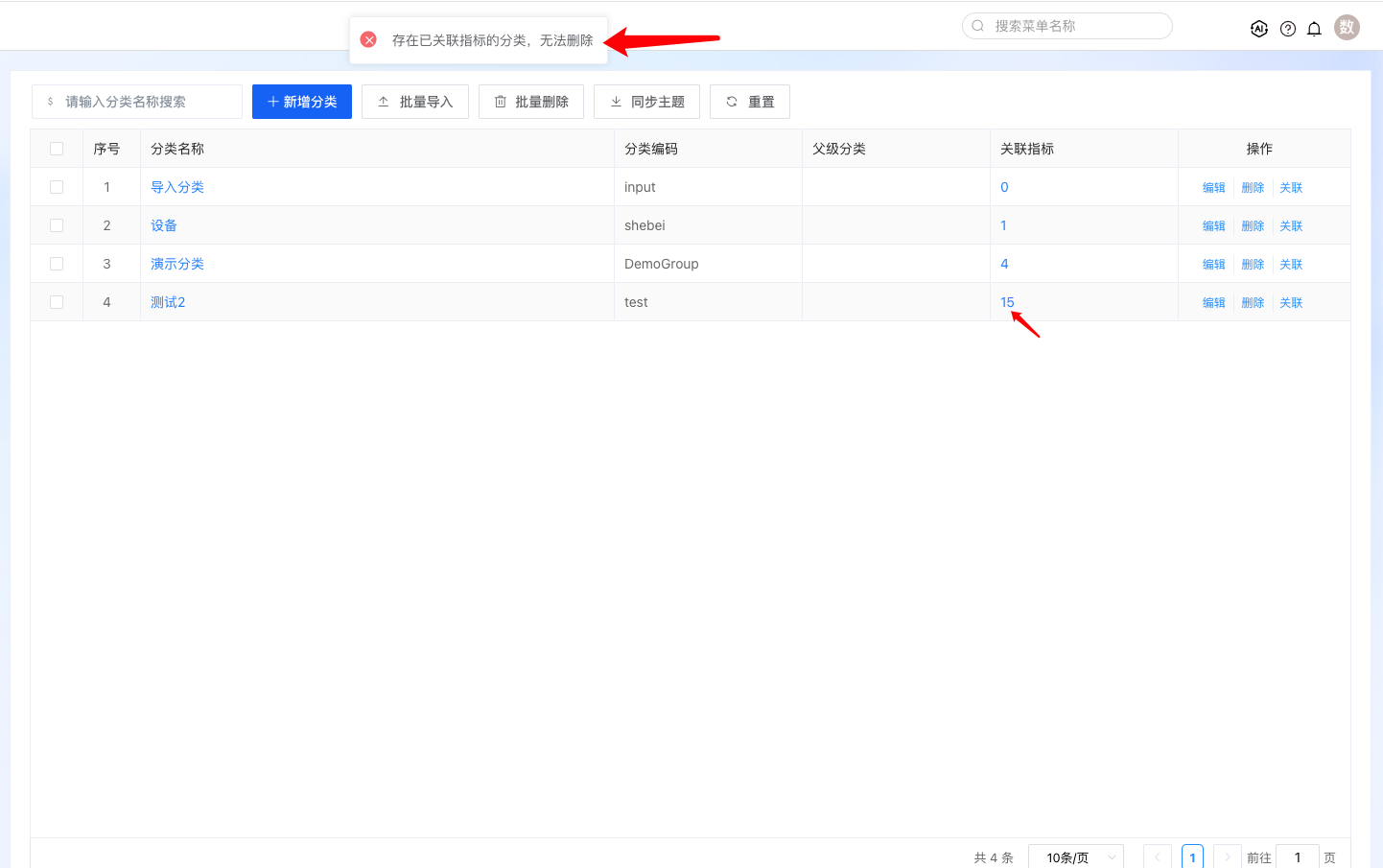
Task: Click the red error icon in the alert
Action: (x=368, y=39)
